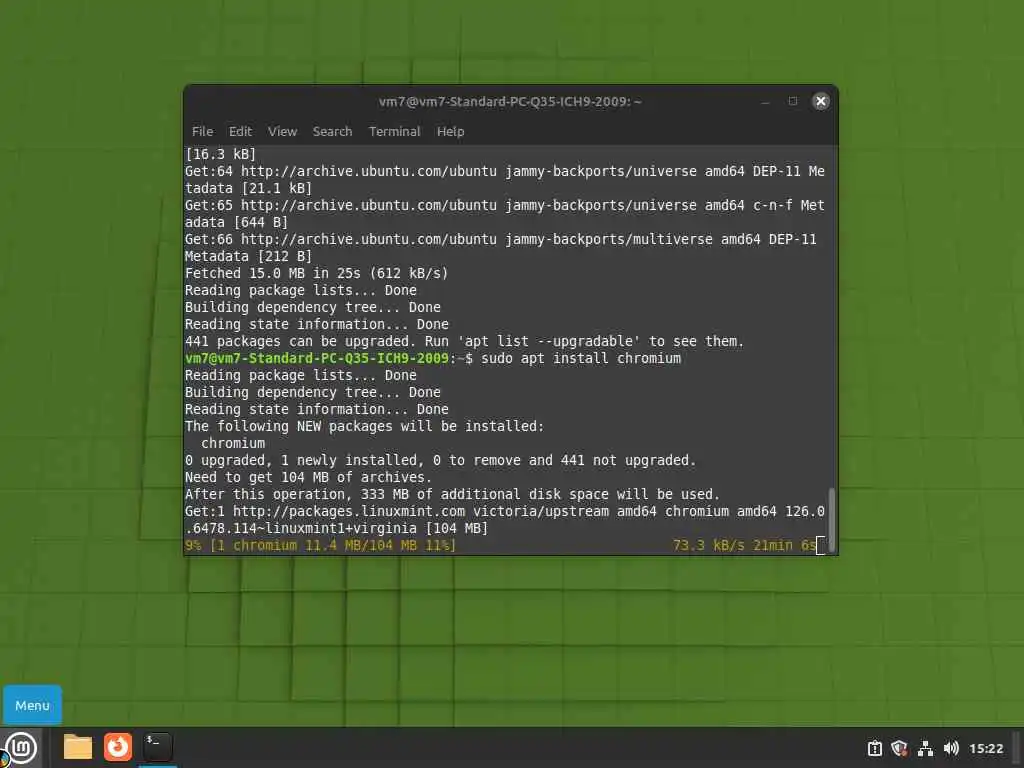The height and width of the screenshot is (768, 1024).
Task: Click the terminal window title bar text
Action: (510, 101)
